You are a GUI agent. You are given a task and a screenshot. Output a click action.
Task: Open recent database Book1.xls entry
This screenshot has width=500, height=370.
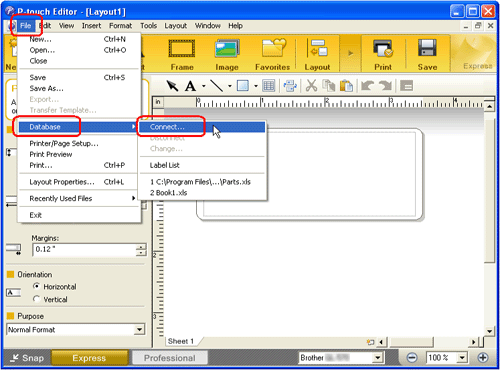coord(202,193)
